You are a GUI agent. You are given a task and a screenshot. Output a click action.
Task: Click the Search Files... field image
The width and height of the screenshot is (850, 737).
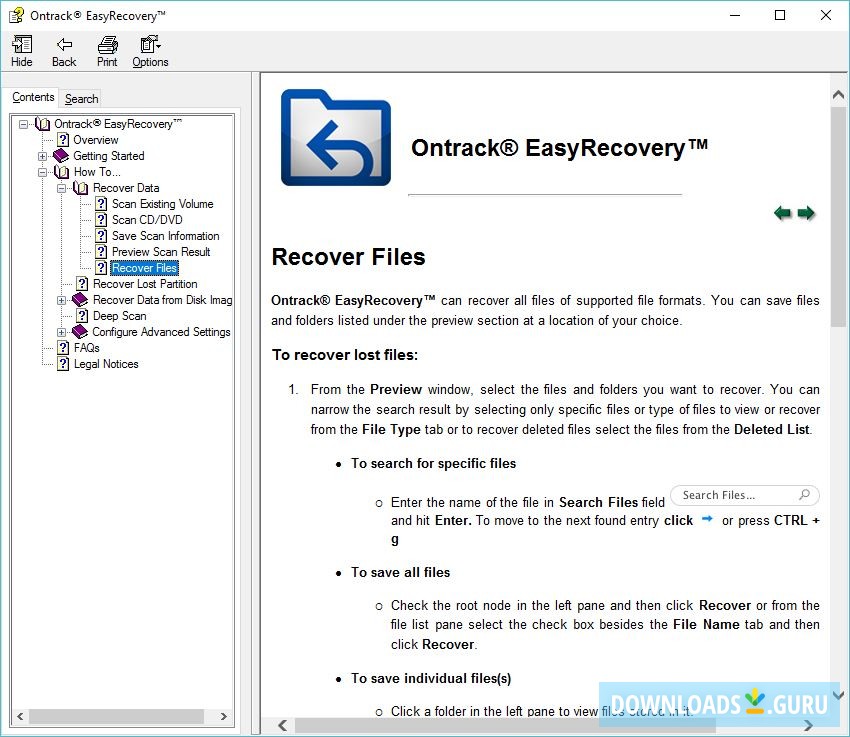(744, 495)
